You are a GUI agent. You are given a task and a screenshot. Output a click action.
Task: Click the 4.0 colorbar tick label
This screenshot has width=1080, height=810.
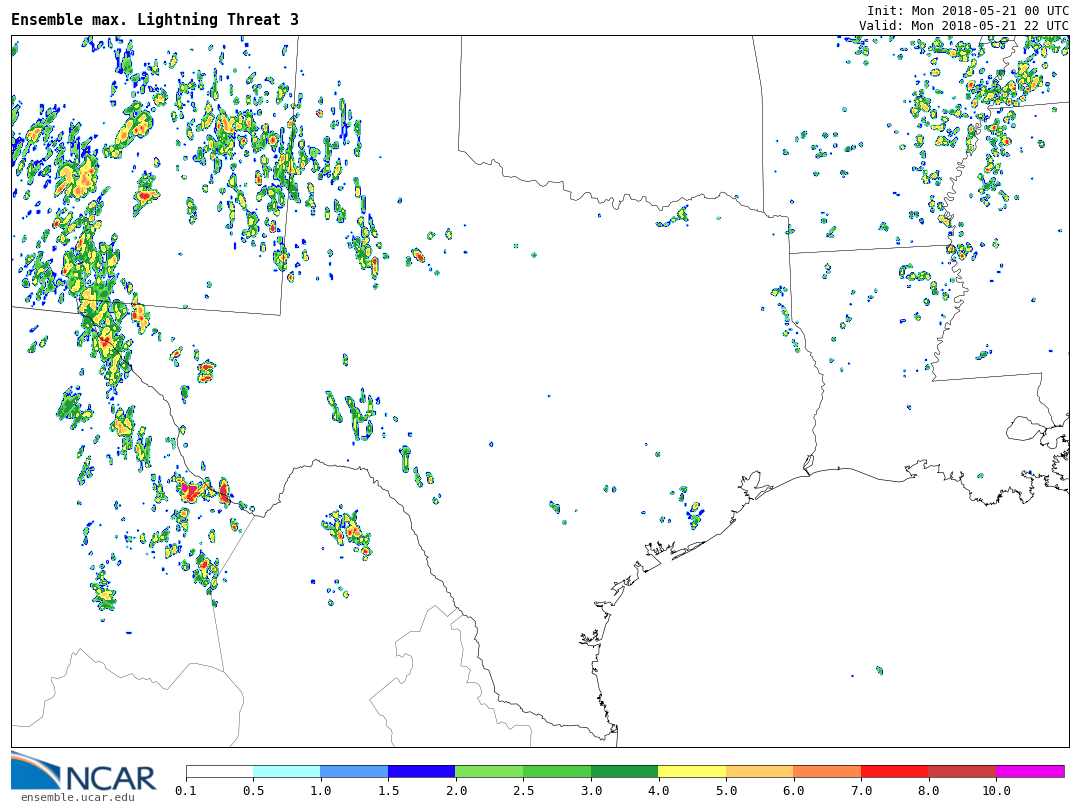(658, 791)
